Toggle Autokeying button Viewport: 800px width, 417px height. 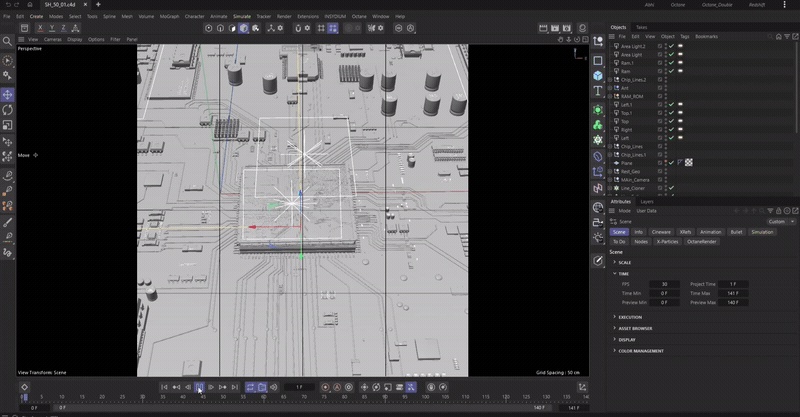[337, 387]
